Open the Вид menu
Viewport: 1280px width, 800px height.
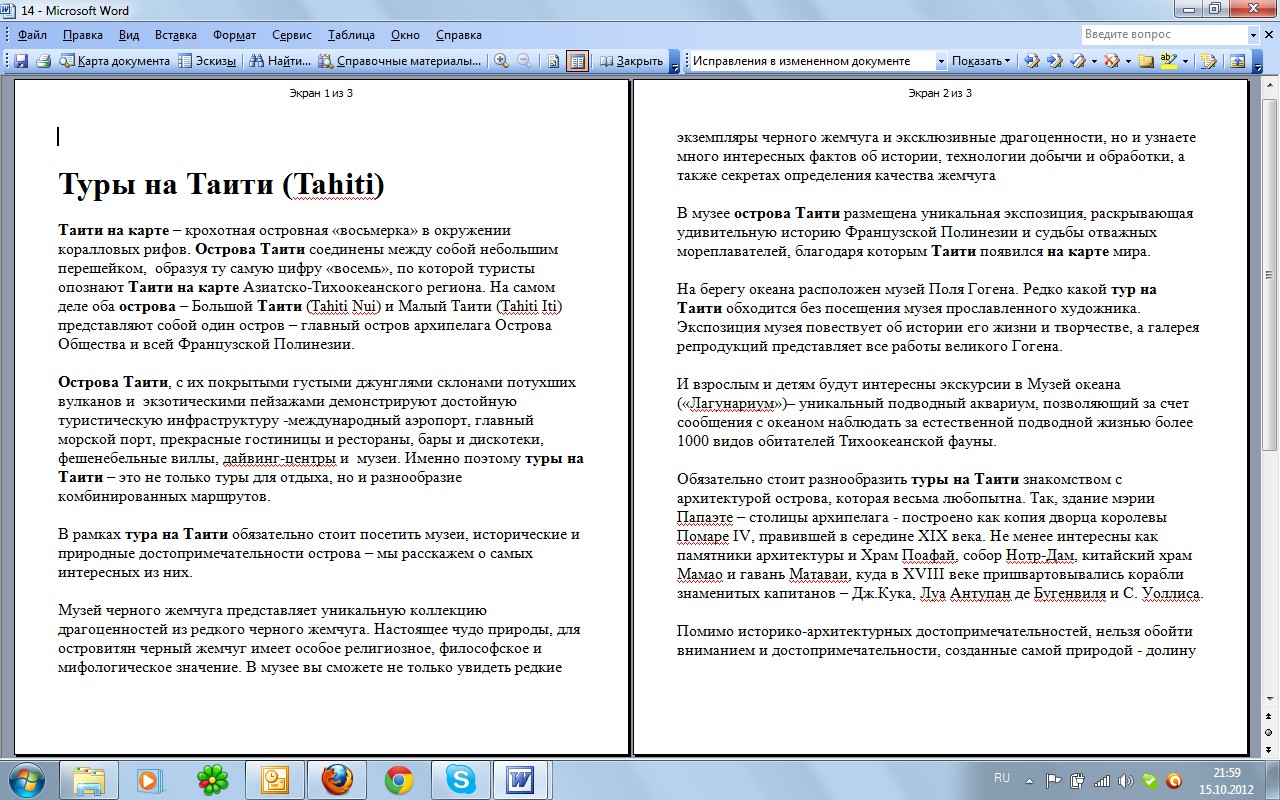[129, 34]
